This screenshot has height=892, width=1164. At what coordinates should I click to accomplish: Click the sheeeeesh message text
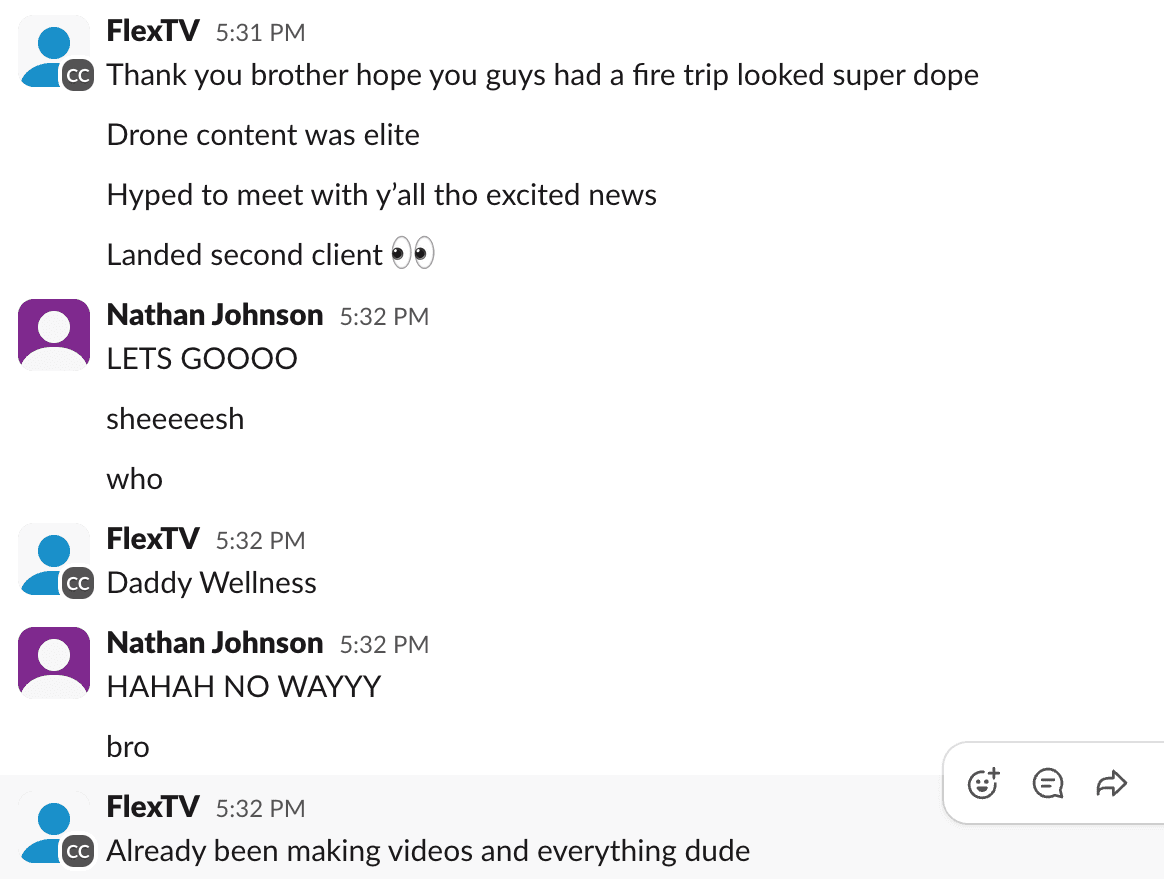tap(175, 419)
